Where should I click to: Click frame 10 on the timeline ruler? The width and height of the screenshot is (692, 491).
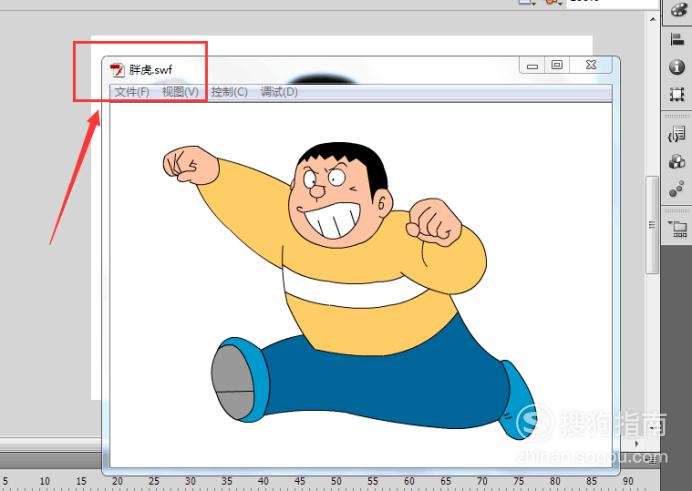point(45,481)
